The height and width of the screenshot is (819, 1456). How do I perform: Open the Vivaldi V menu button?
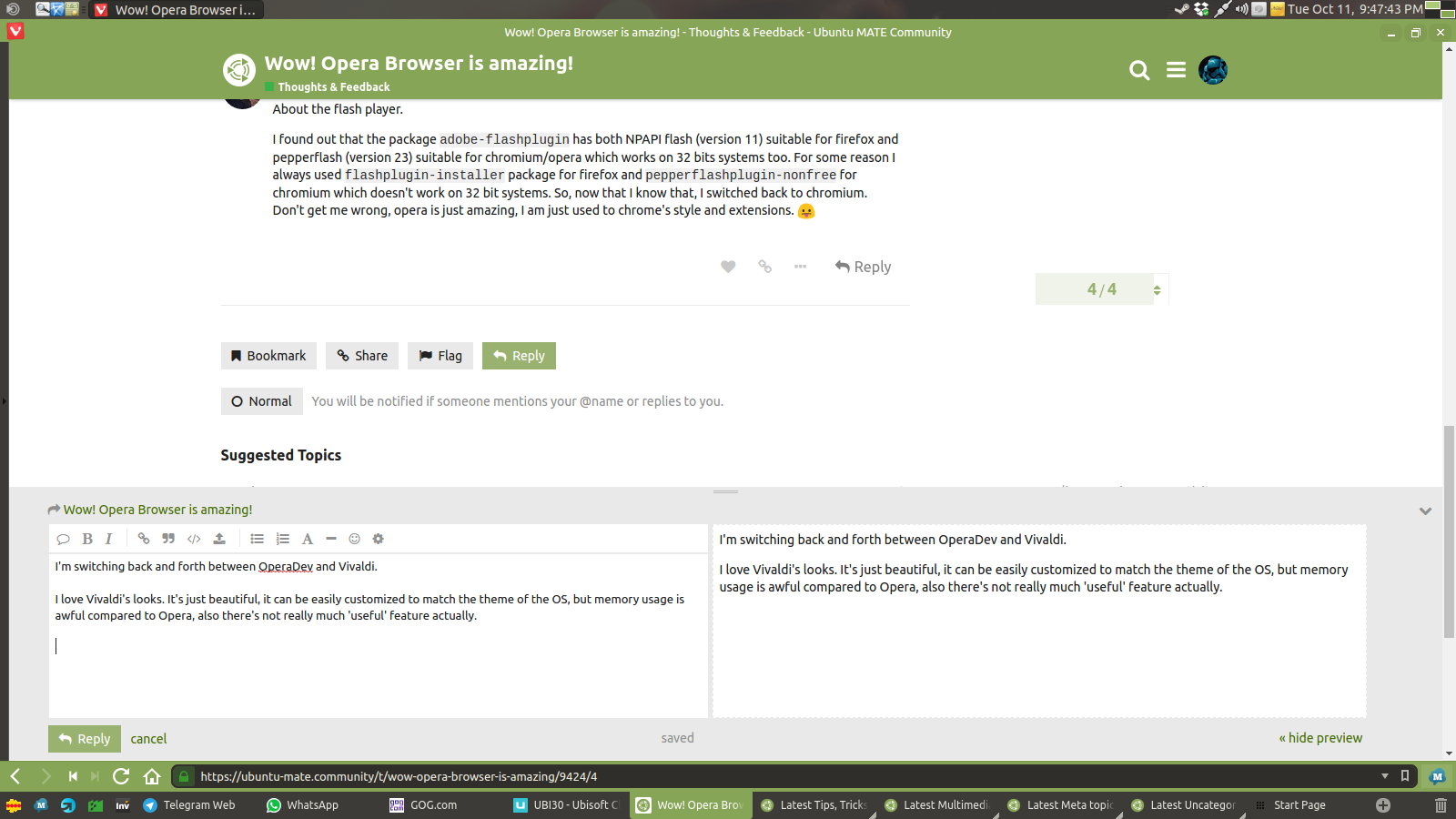pos(15,31)
